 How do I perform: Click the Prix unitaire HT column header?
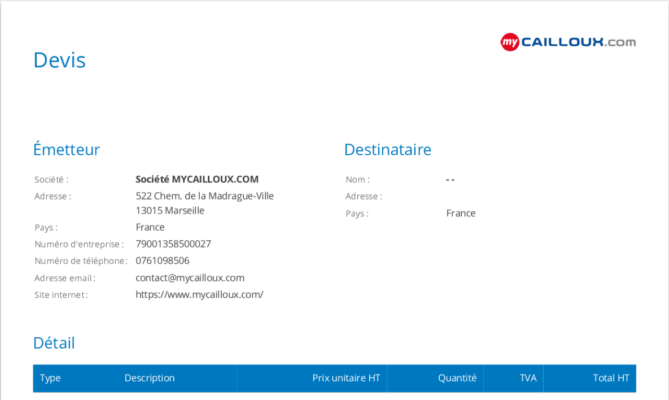[346, 378]
